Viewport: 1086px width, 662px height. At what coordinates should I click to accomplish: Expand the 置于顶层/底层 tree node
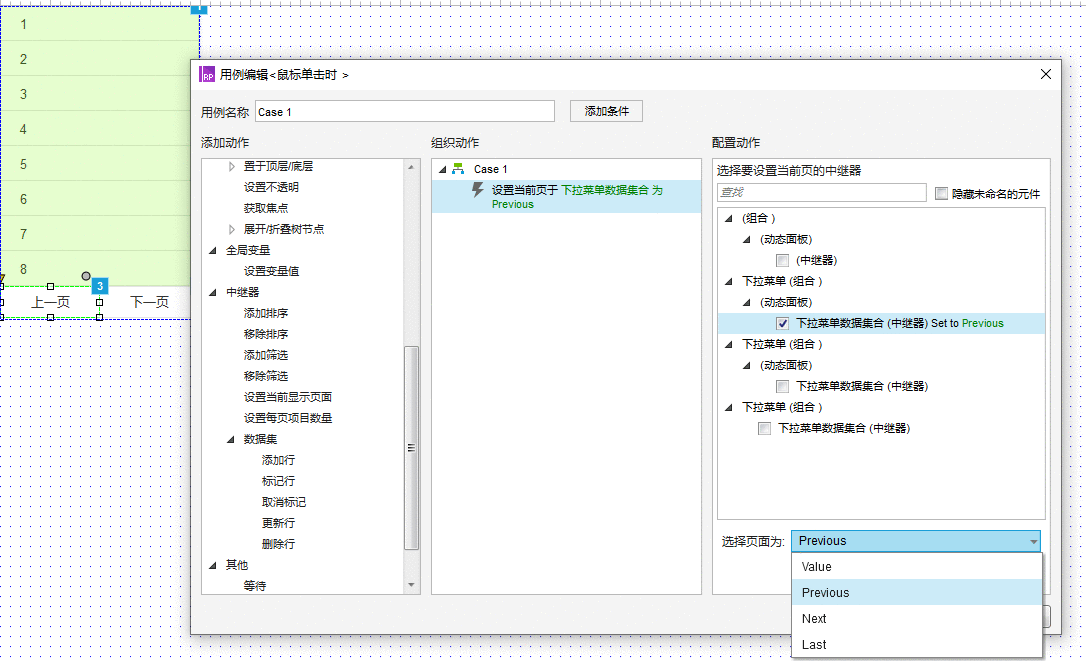[x=232, y=166]
